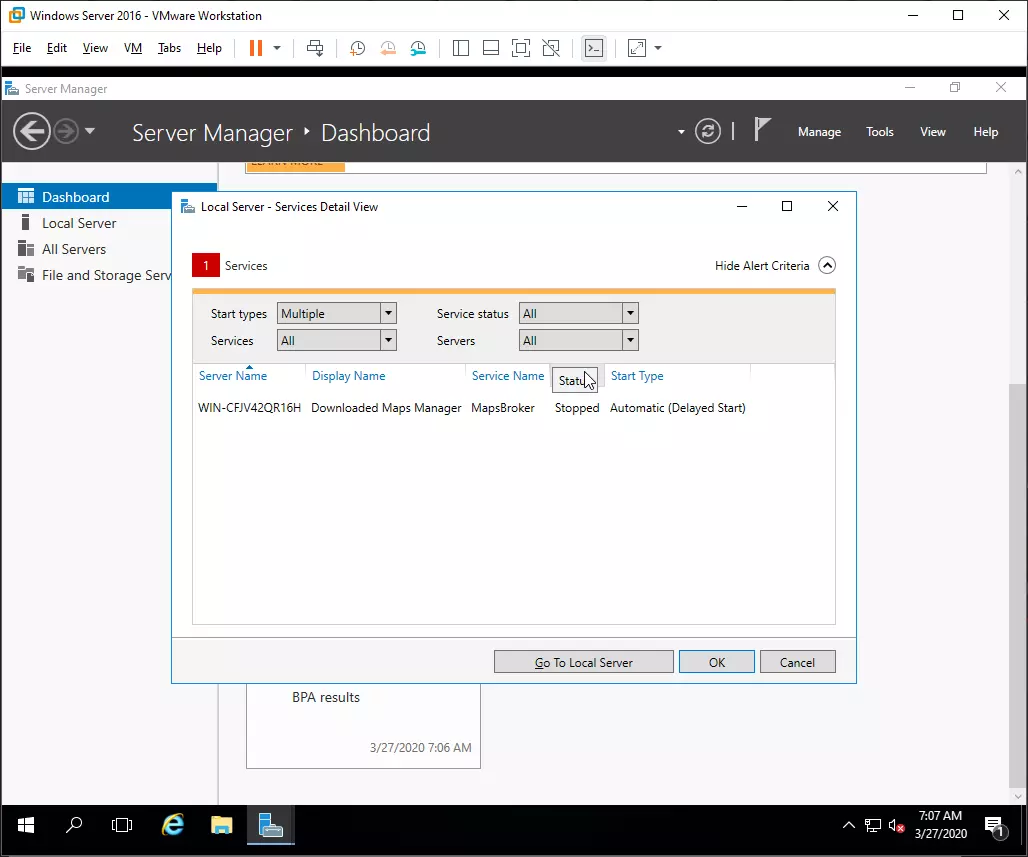Click the red services alert count badge

pyautogui.click(x=206, y=266)
